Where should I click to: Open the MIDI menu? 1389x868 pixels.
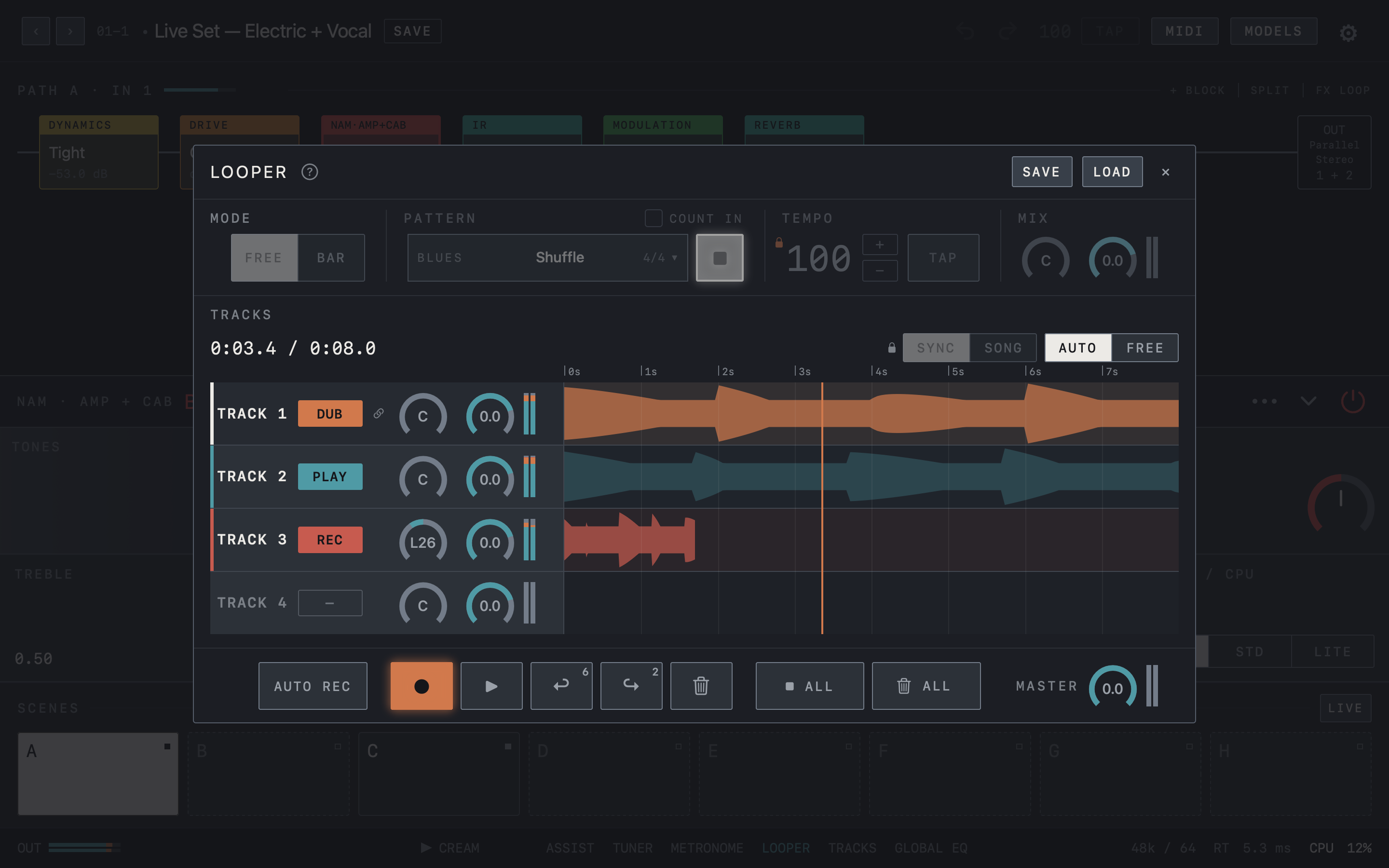coord(1185,31)
